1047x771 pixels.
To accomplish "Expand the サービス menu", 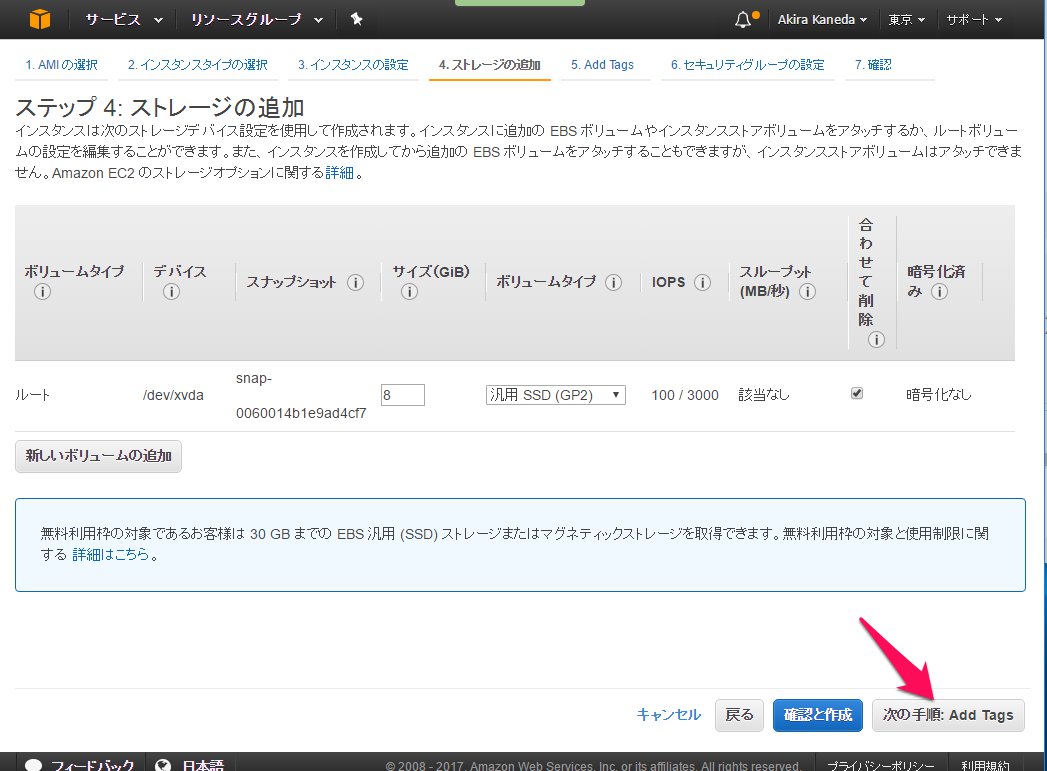I will (124, 19).
